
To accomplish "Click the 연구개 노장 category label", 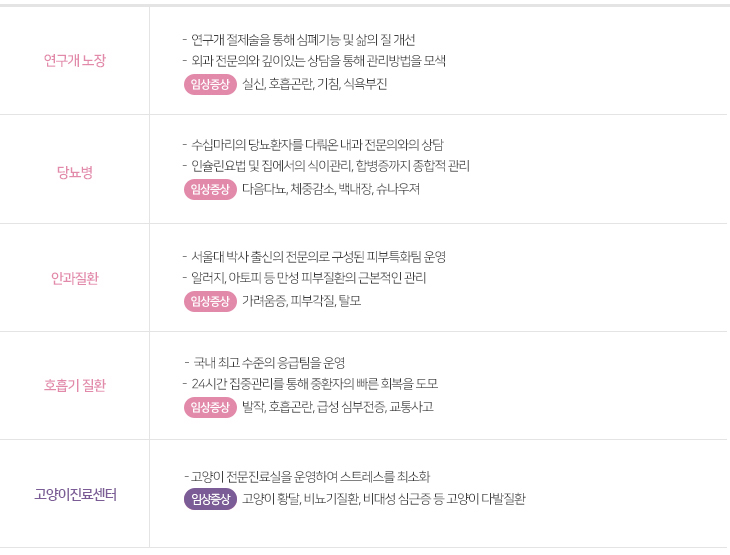I will click(x=74, y=60).
